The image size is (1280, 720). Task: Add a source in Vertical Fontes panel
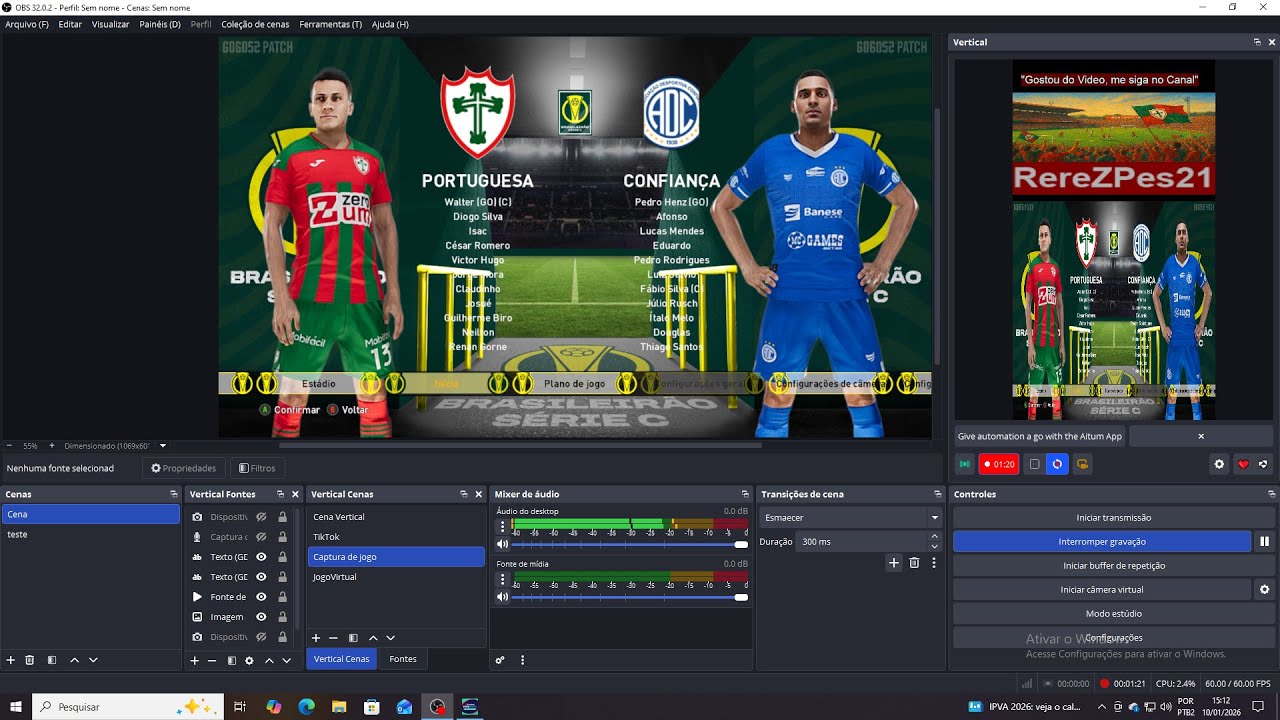pos(195,661)
